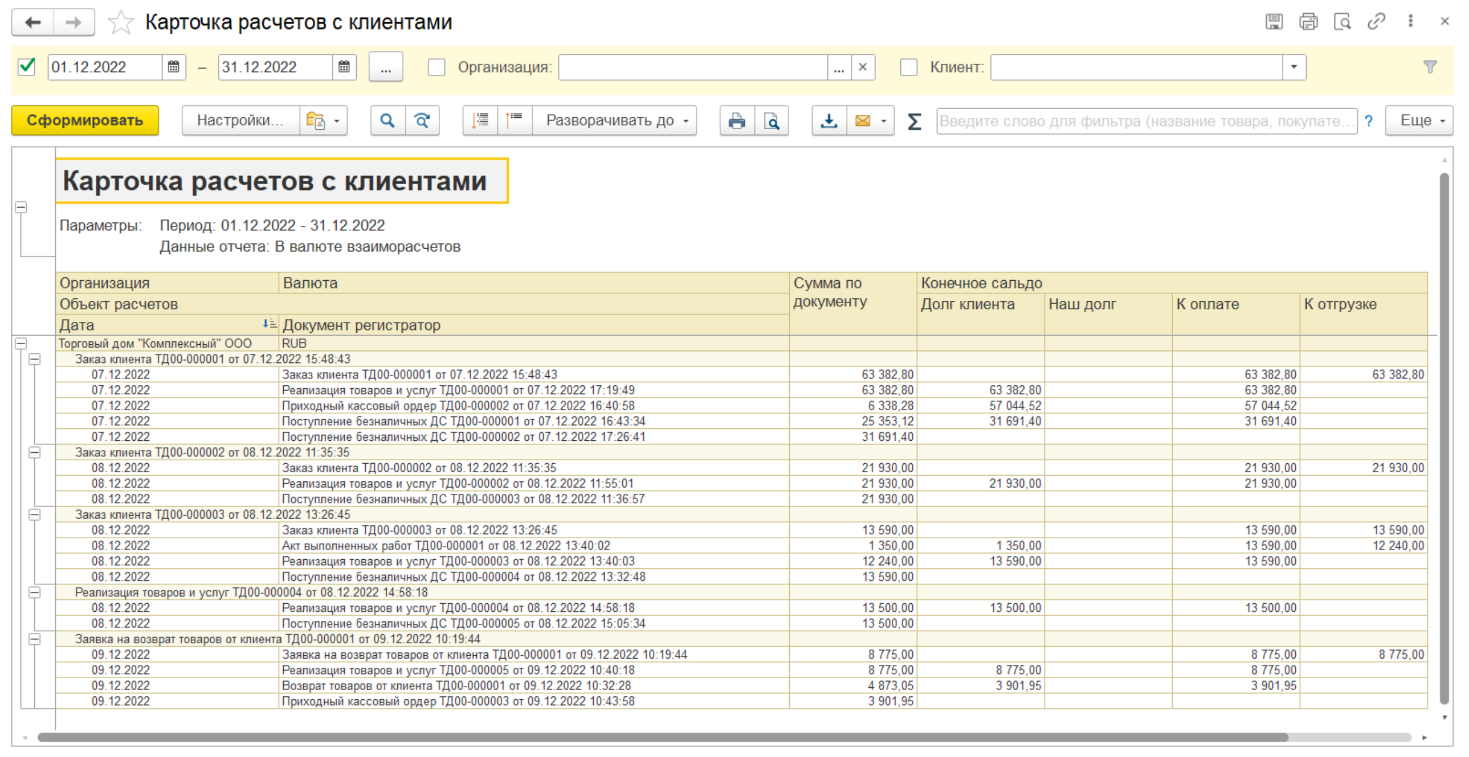Screen dimensions: 1469x757
Task: Enable the Организация filter checkbox
Action: point(436,67)
